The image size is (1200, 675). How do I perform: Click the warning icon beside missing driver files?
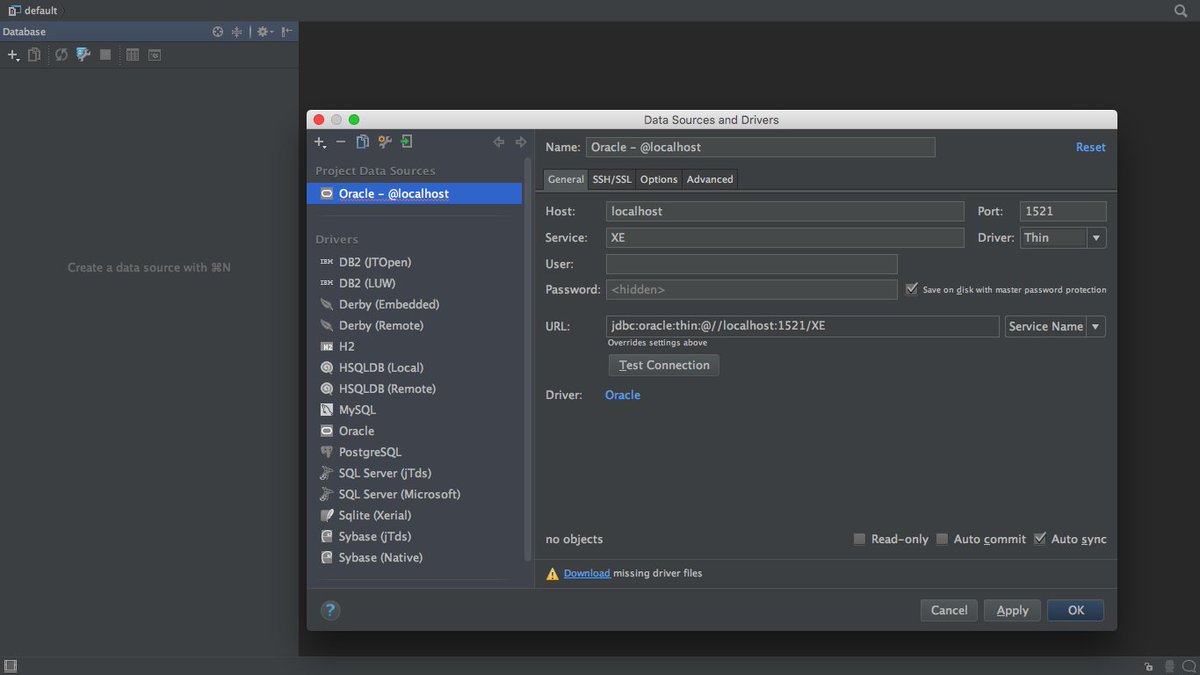pyautogui.click(x=553, y=574)
